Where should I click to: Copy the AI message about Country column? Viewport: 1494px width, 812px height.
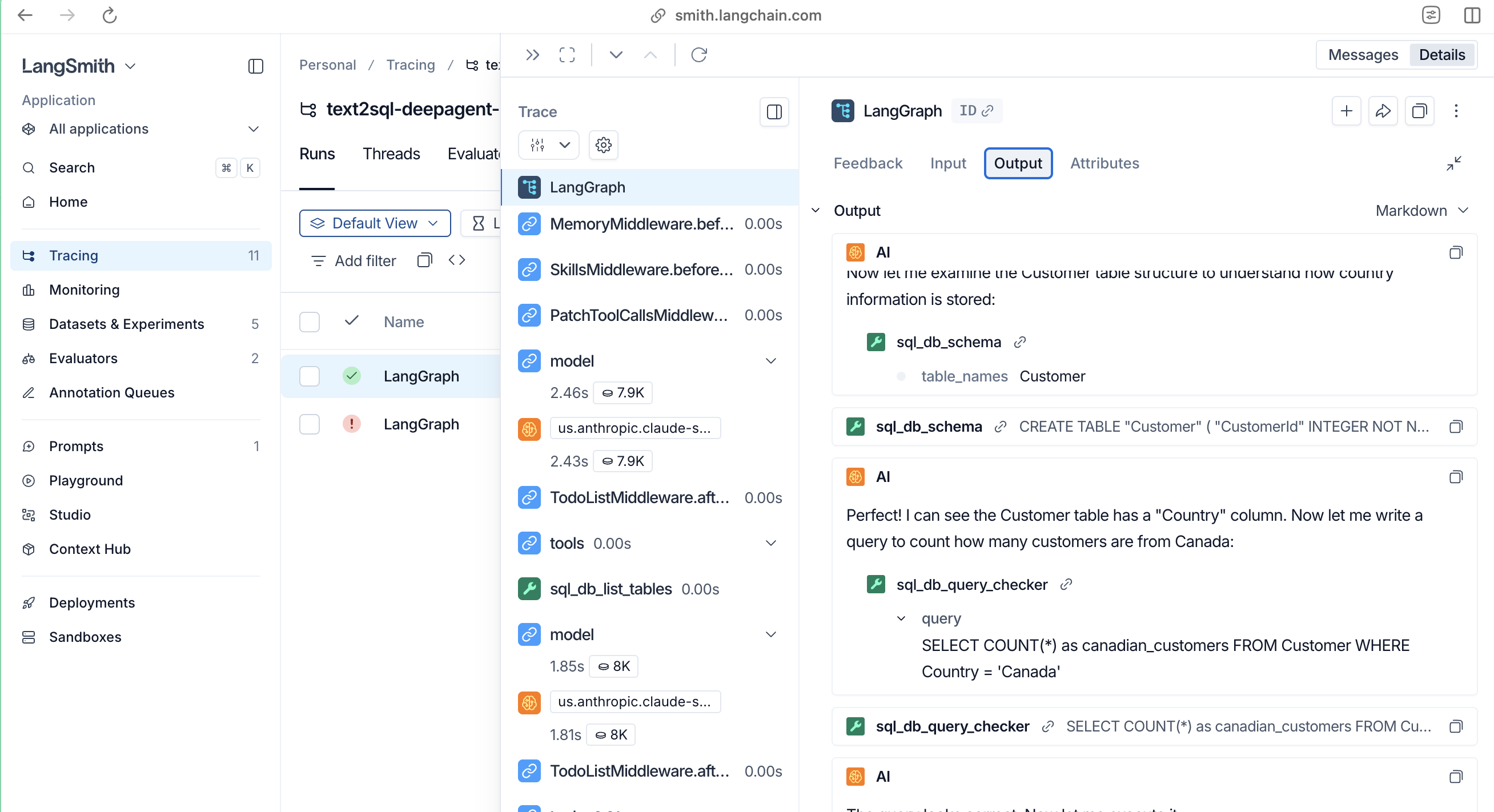pyautogui.click(x=1456, y=477)
